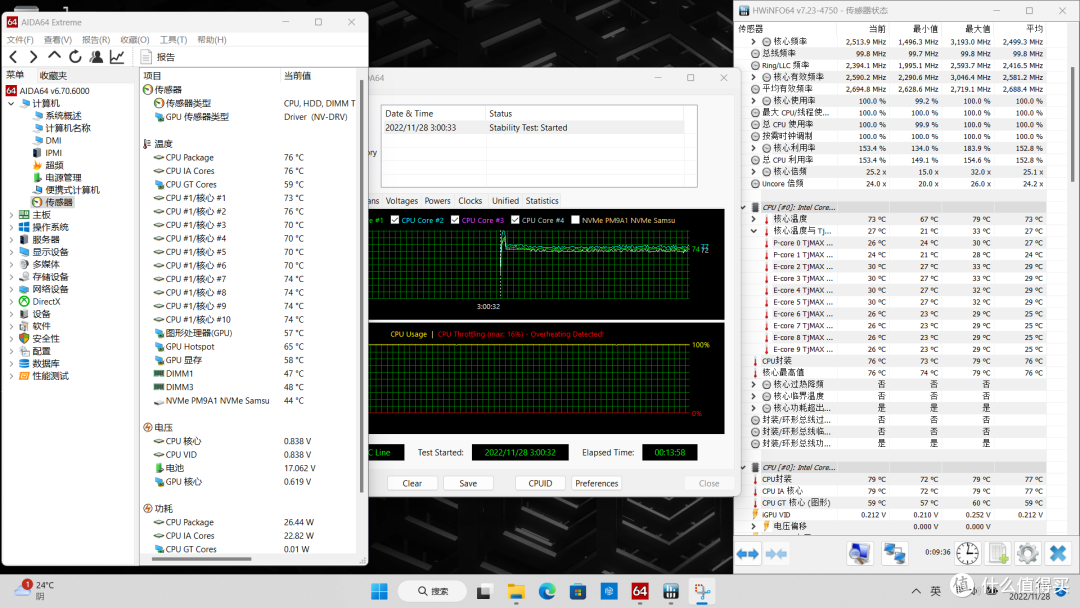Image resolution: width=1080 pixels, height=608 pixels.
Task: Switch to Clocks tab
Action: coord(470,201)
